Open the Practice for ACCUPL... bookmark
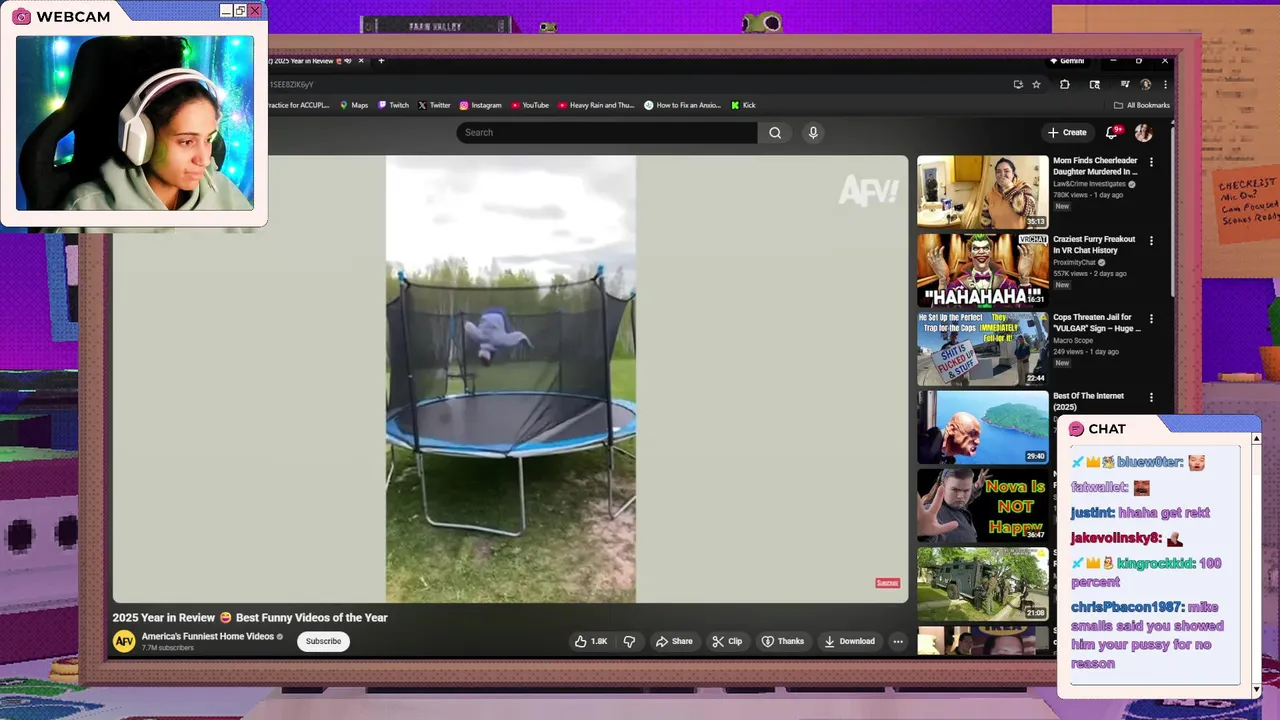Image resolution: width=1280 pixels, height=720 pixels. pos(297,105)
